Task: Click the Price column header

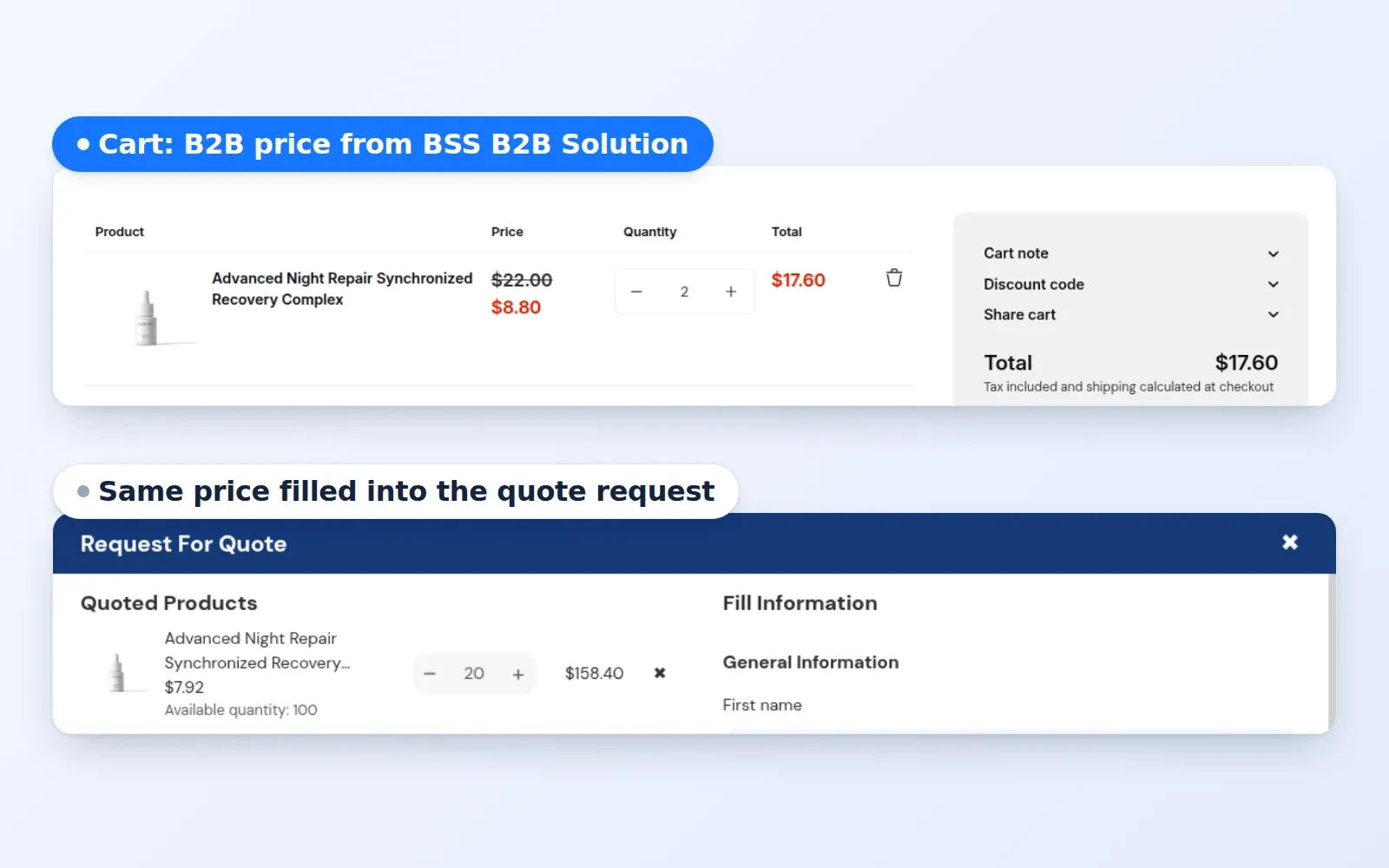Action: point(507,232)
